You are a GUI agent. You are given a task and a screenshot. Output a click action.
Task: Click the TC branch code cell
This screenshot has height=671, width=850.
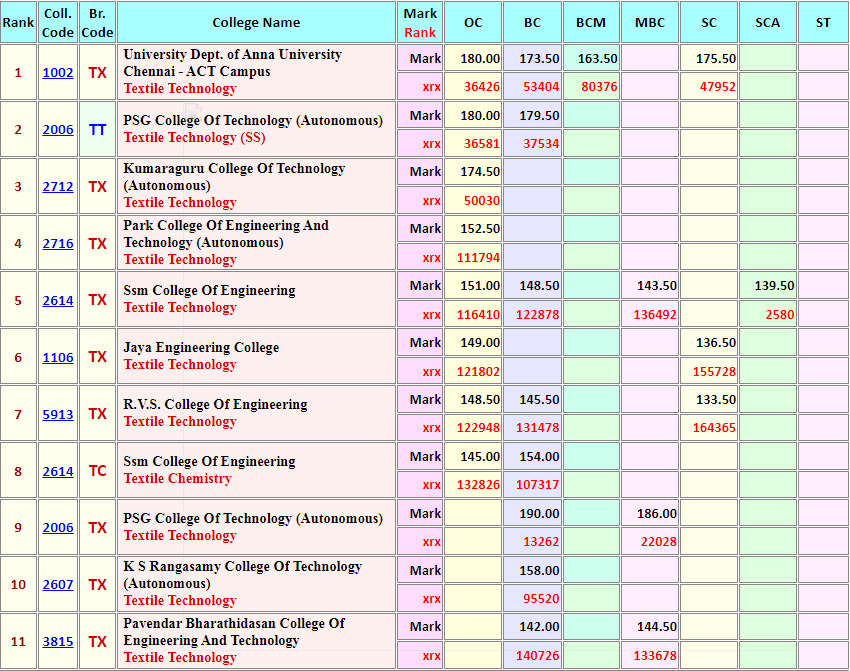[x=98, y=471]
